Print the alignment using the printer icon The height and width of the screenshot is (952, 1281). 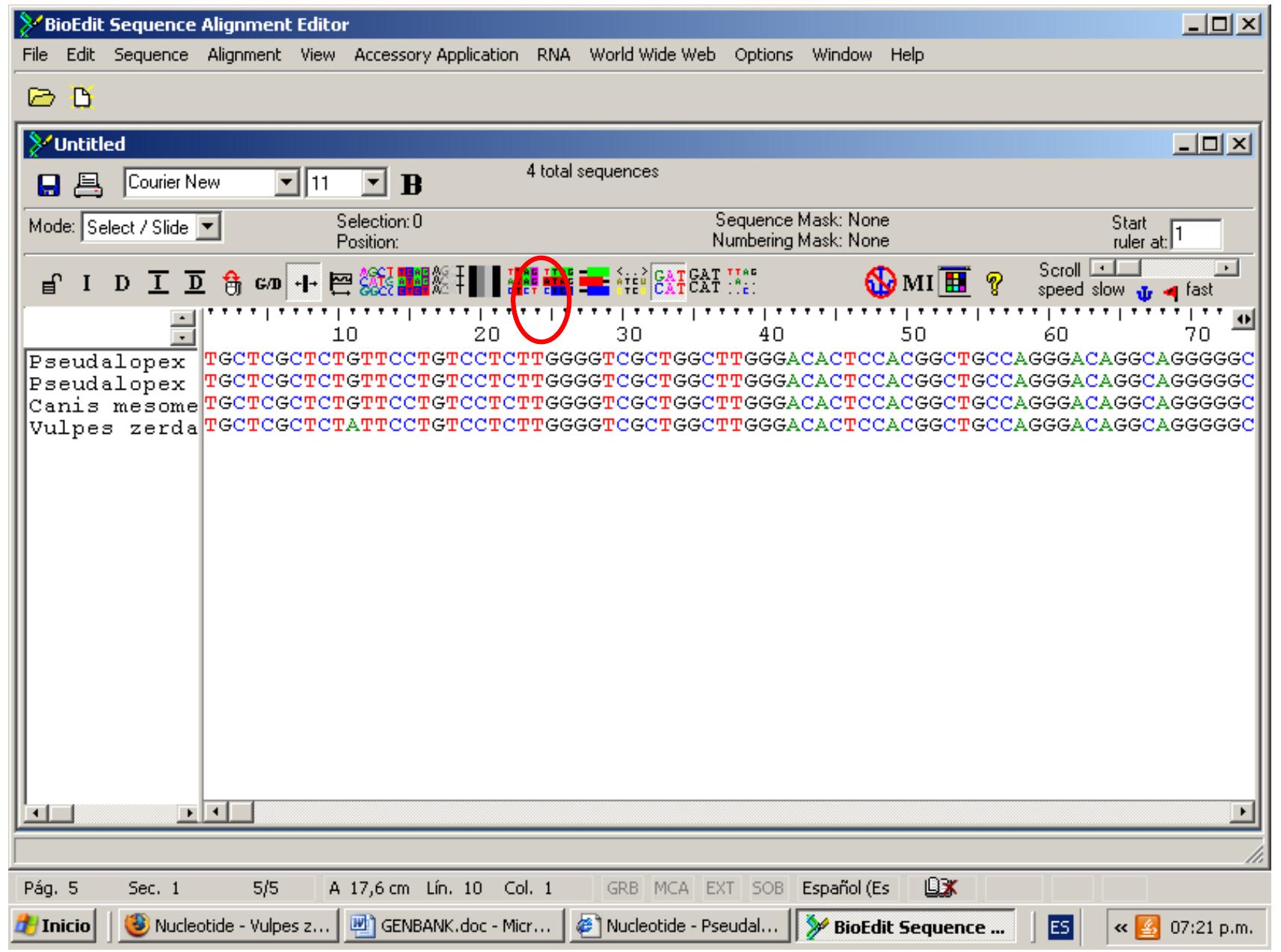[x=90, y=184]
